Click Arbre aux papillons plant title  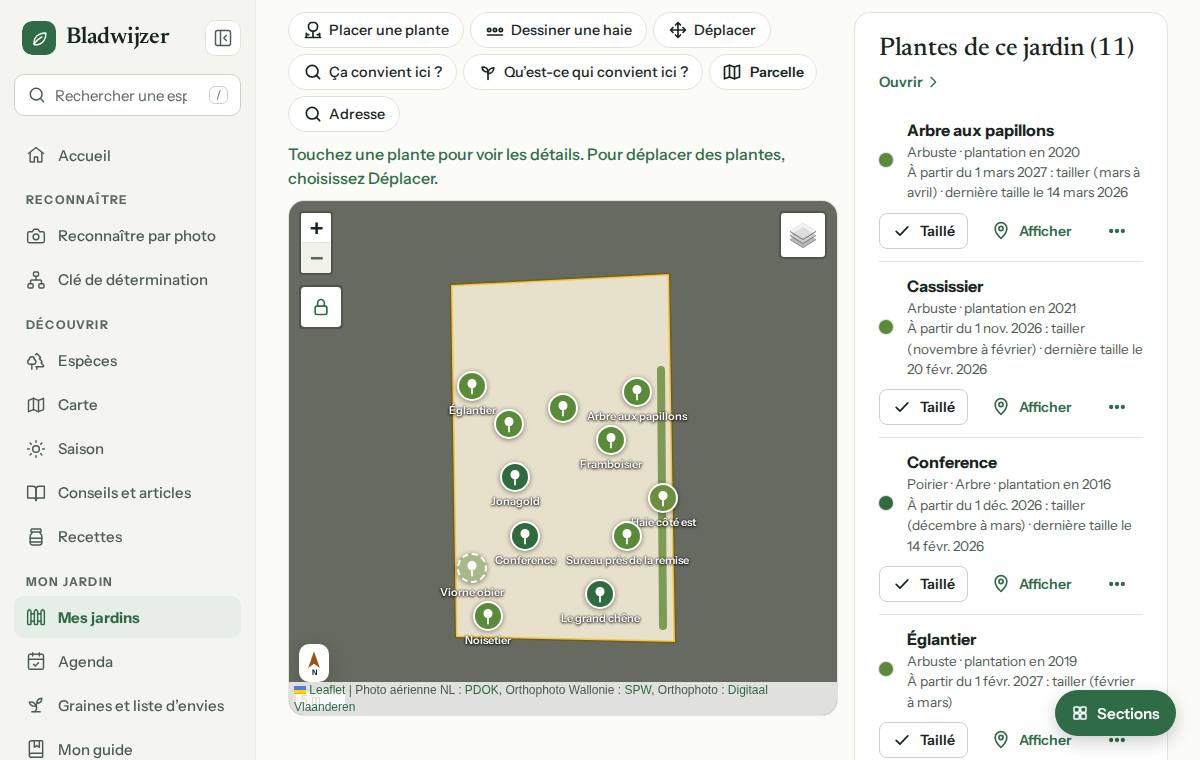pos(980,131)
